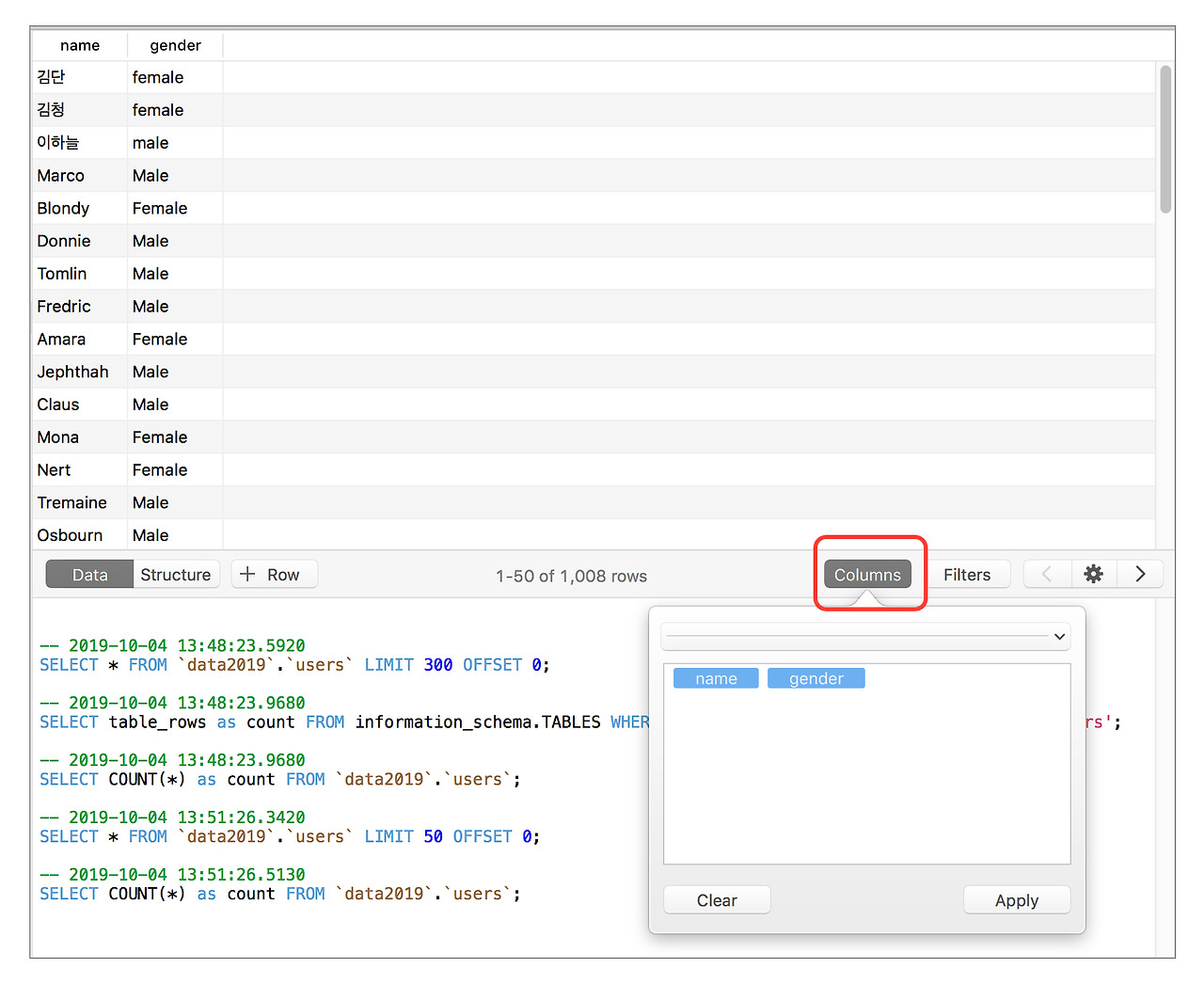
Task: Close the Columns popover via Columns button
Action: [867, 575]
